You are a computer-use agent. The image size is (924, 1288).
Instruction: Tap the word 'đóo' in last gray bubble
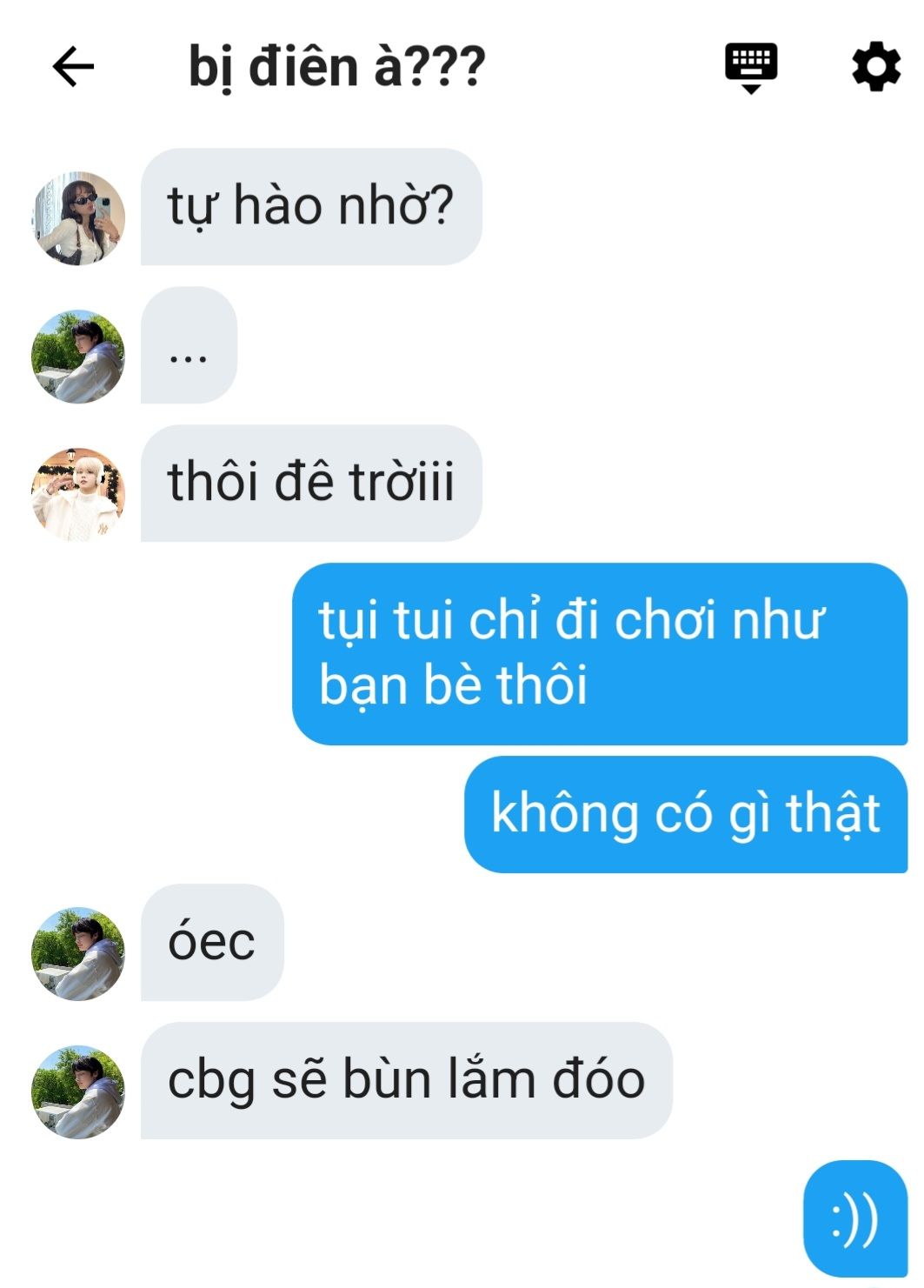(598, 1078)
